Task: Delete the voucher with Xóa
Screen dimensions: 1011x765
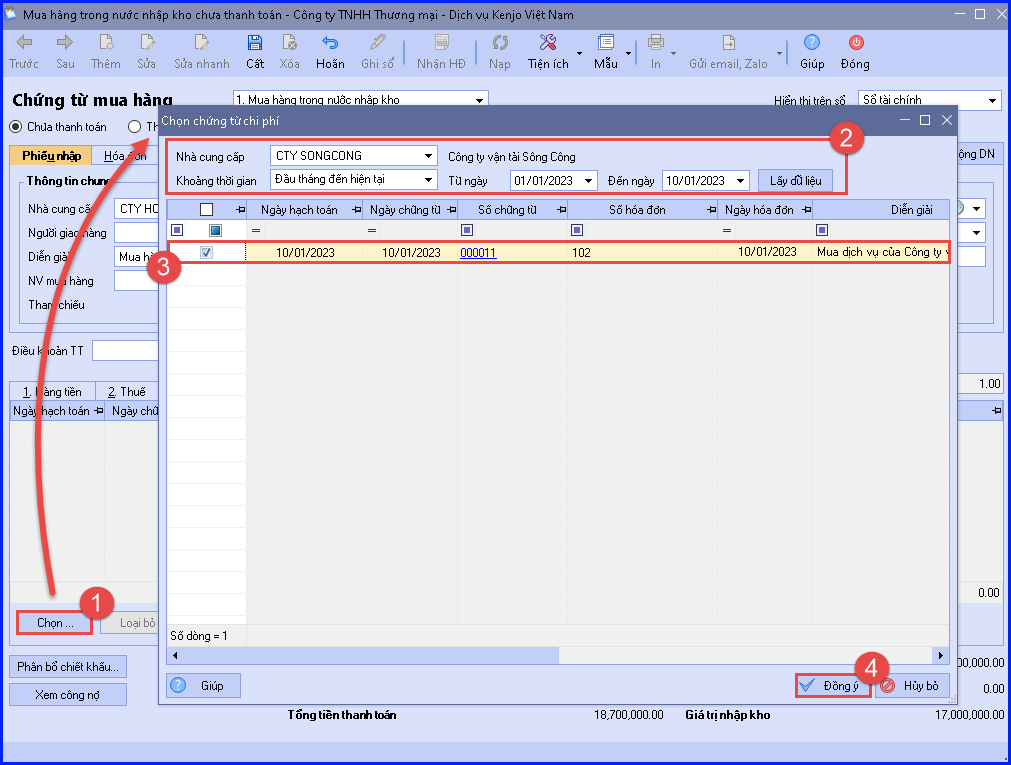Action: coord(290,52)
